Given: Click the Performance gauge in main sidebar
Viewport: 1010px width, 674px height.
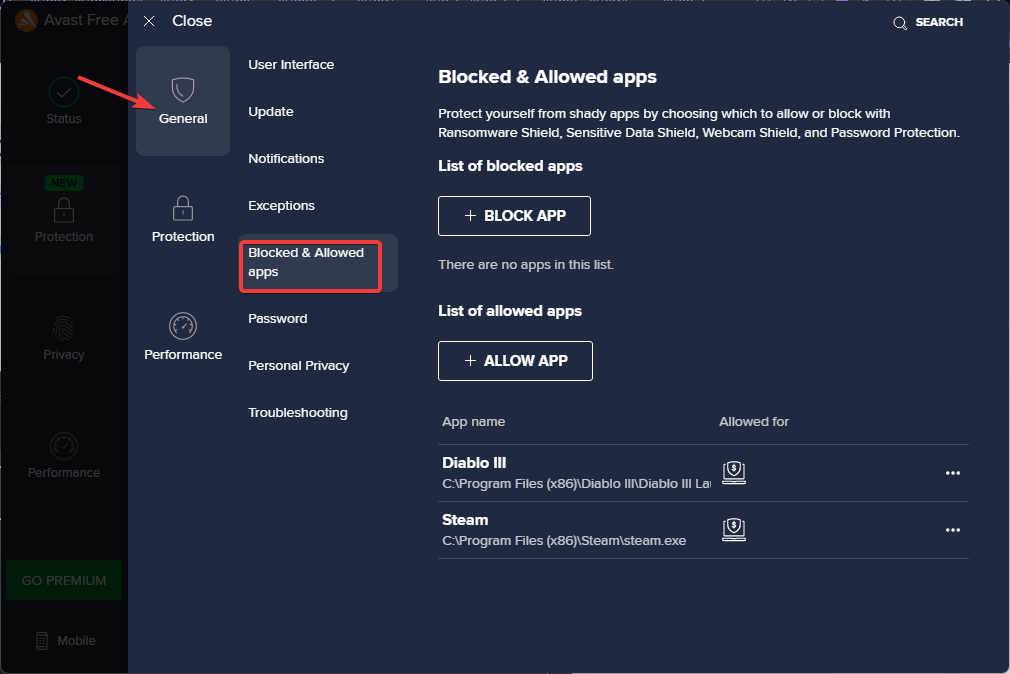Looking at the screenshot, I should point(64,446).
